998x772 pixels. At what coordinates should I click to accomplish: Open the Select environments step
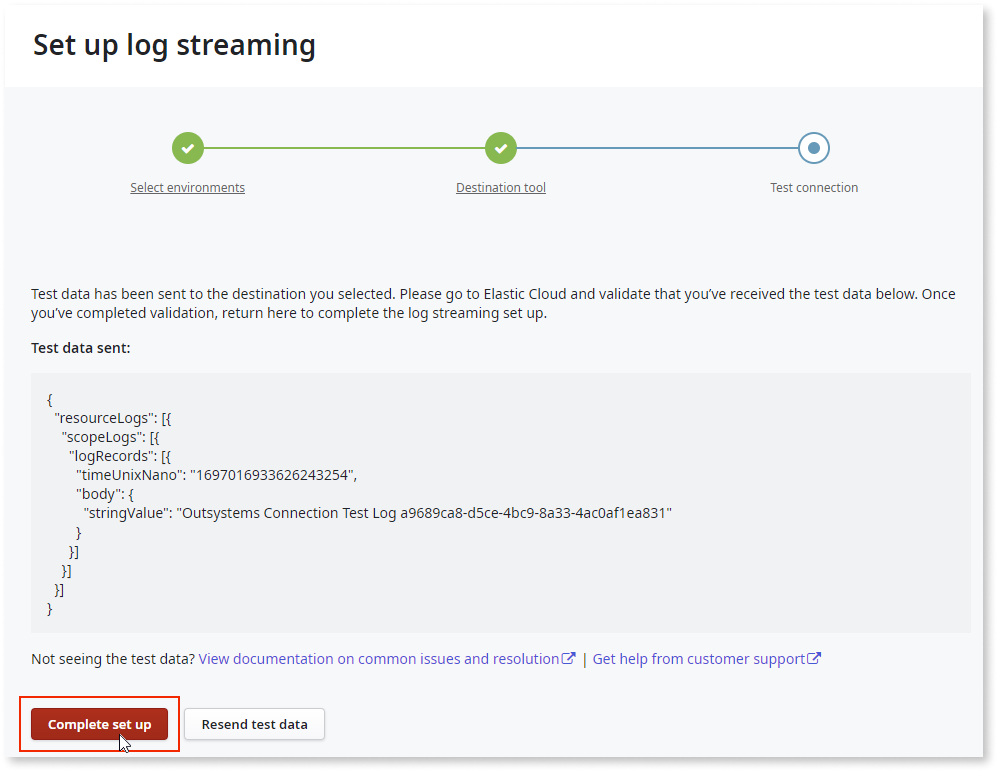pos(188,187)
